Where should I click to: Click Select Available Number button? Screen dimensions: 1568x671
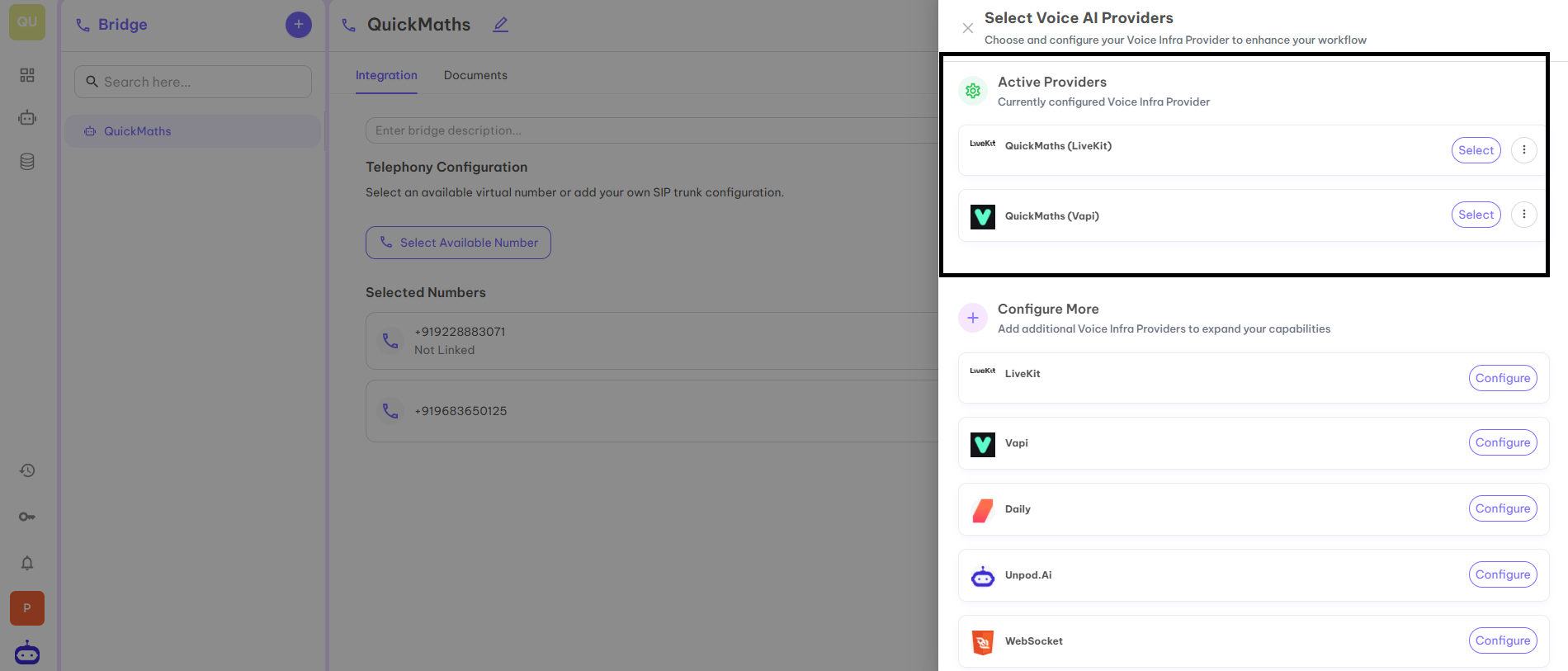click(x=458, y=243)
